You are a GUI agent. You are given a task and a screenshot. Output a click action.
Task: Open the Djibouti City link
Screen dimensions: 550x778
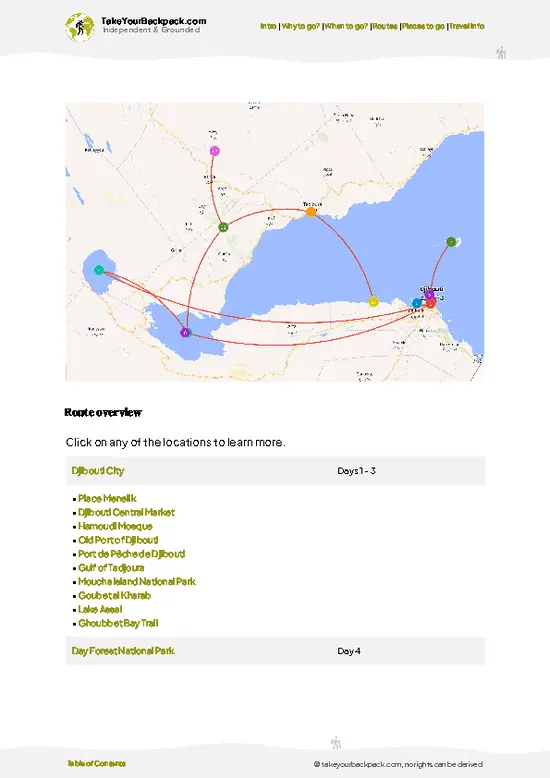(x=98, y=470)
